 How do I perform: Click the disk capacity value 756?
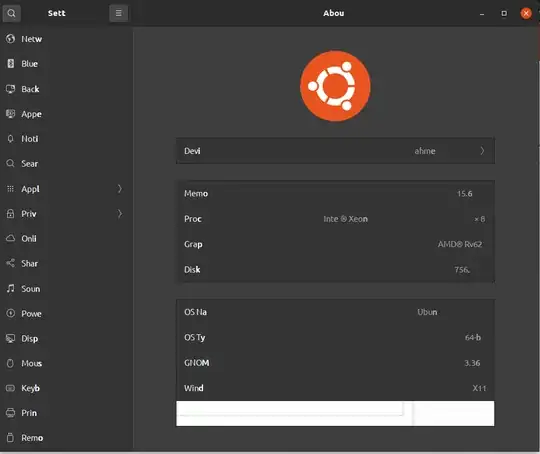pyautogui.click(x=462, y=269)
